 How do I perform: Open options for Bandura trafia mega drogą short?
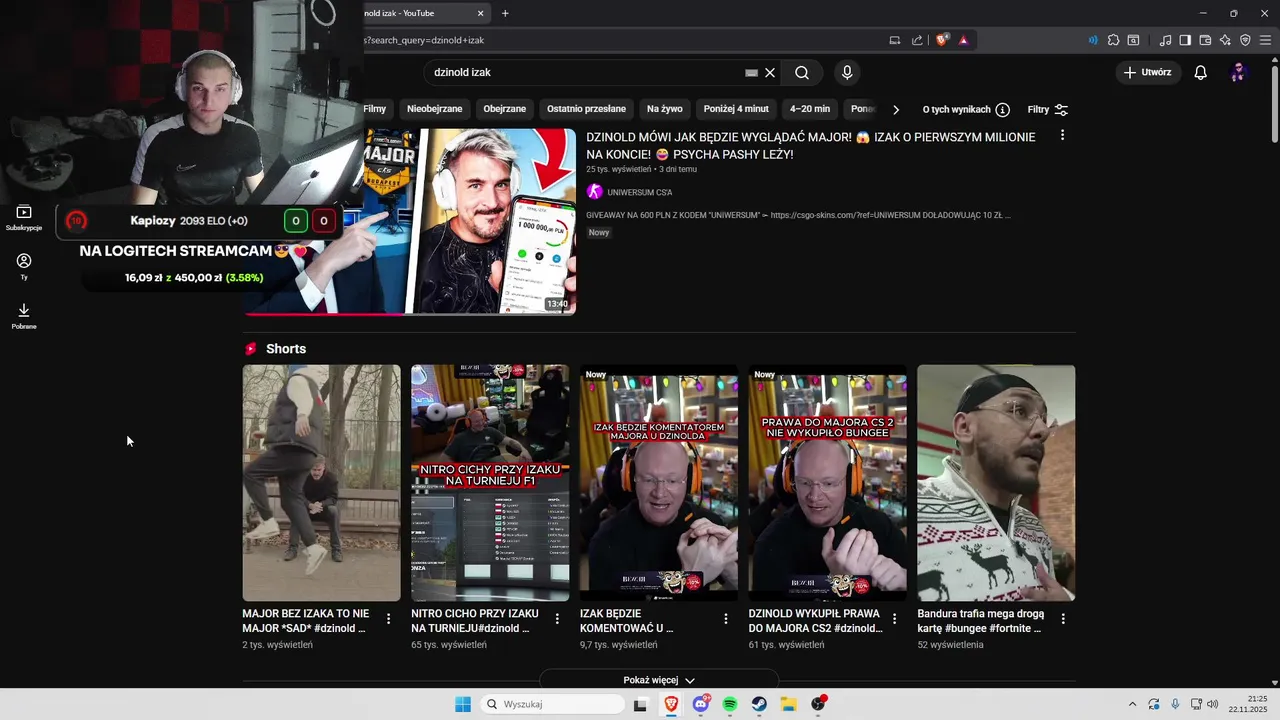pyautogui.click(x=1063, y=619)
